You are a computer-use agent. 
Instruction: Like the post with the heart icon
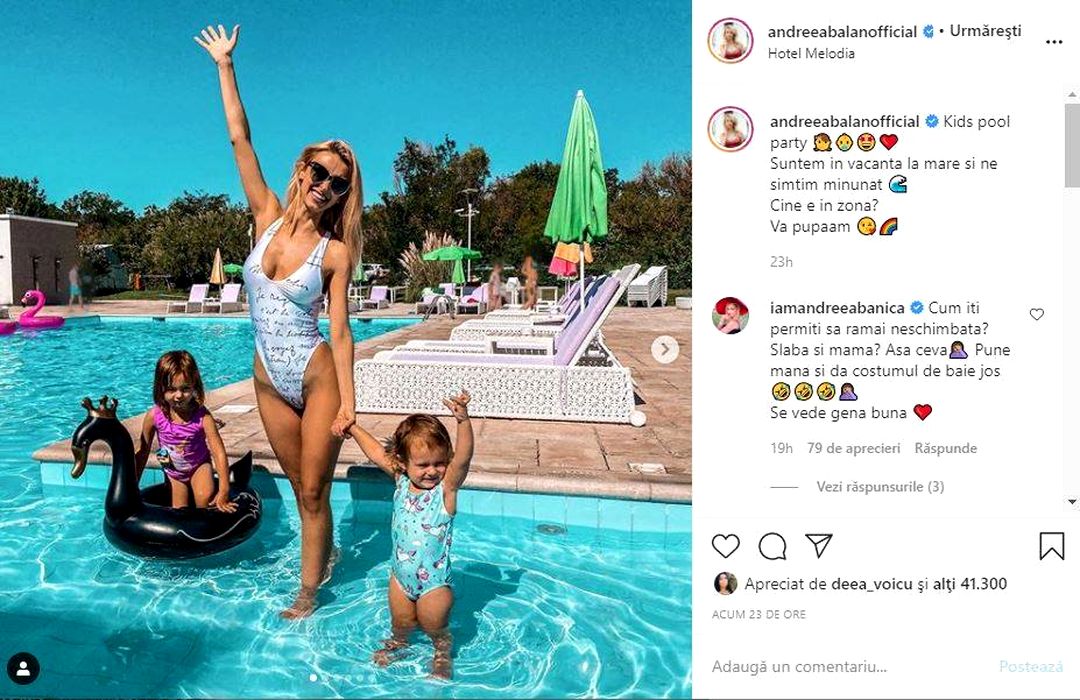point(725,546)
